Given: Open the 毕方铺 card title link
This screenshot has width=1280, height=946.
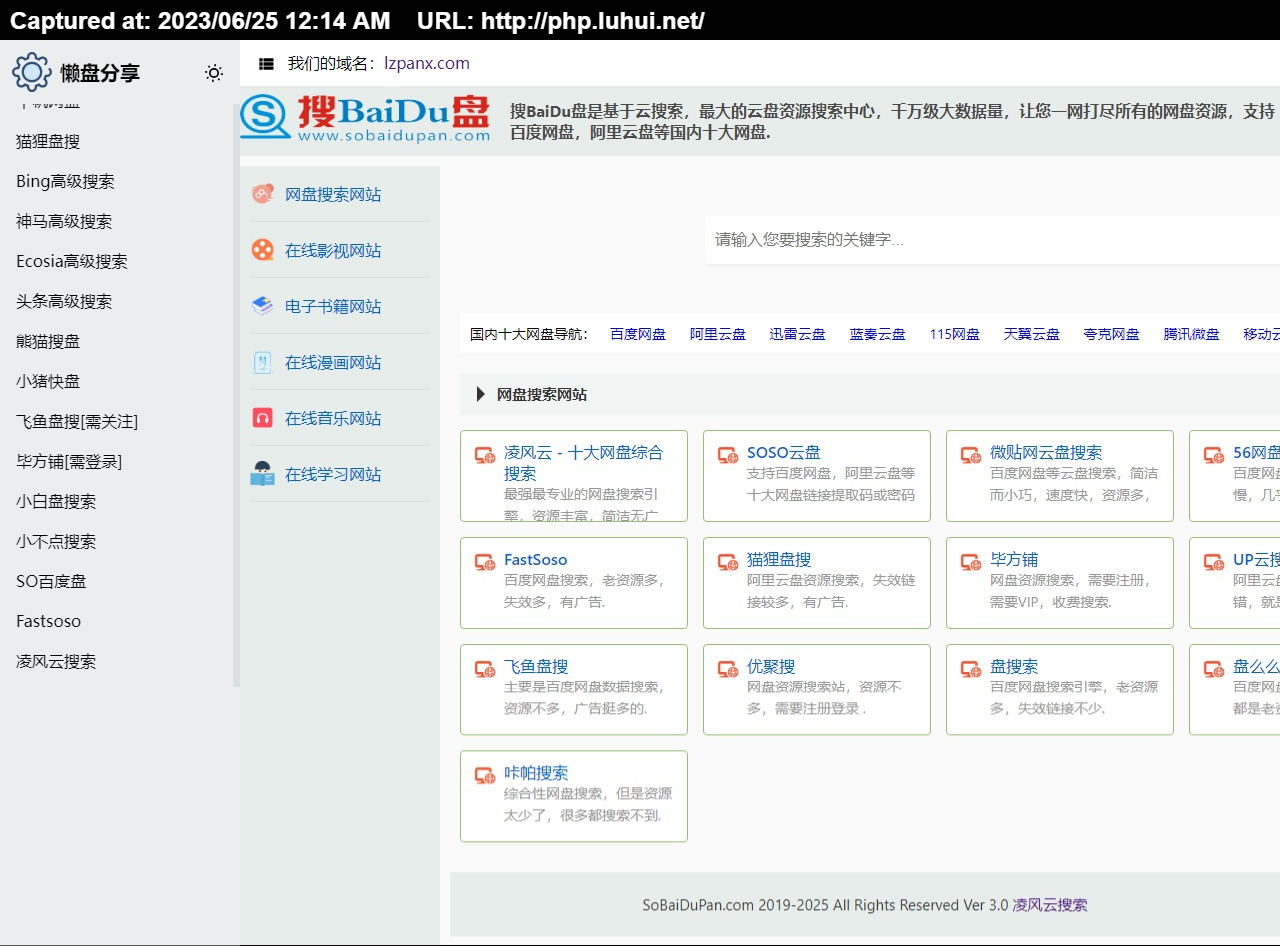Looking at the screenshot, I should 1014,560.
